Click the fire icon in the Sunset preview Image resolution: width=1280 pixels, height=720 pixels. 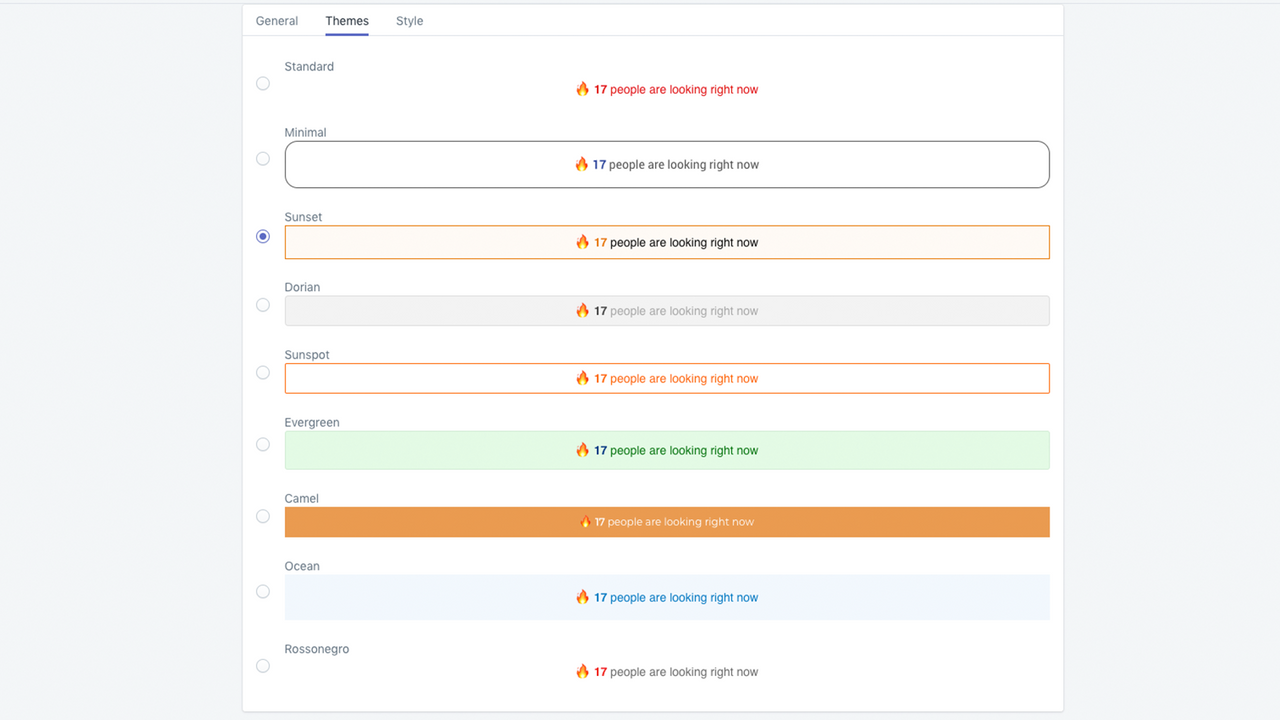point(582,242)
